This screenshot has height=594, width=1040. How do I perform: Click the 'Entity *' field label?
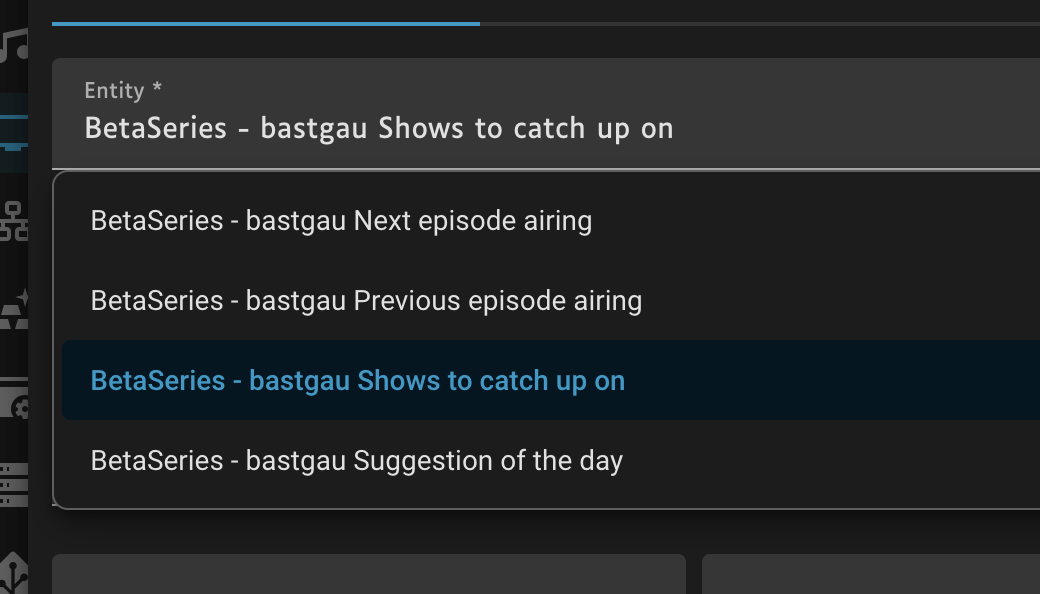tap(123, 90)
